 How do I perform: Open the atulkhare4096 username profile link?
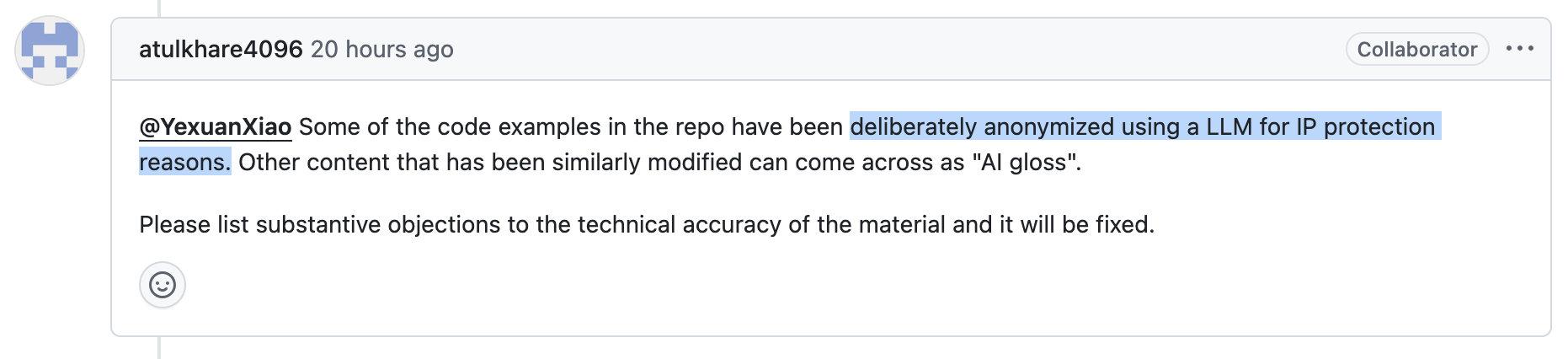point(221,49)
